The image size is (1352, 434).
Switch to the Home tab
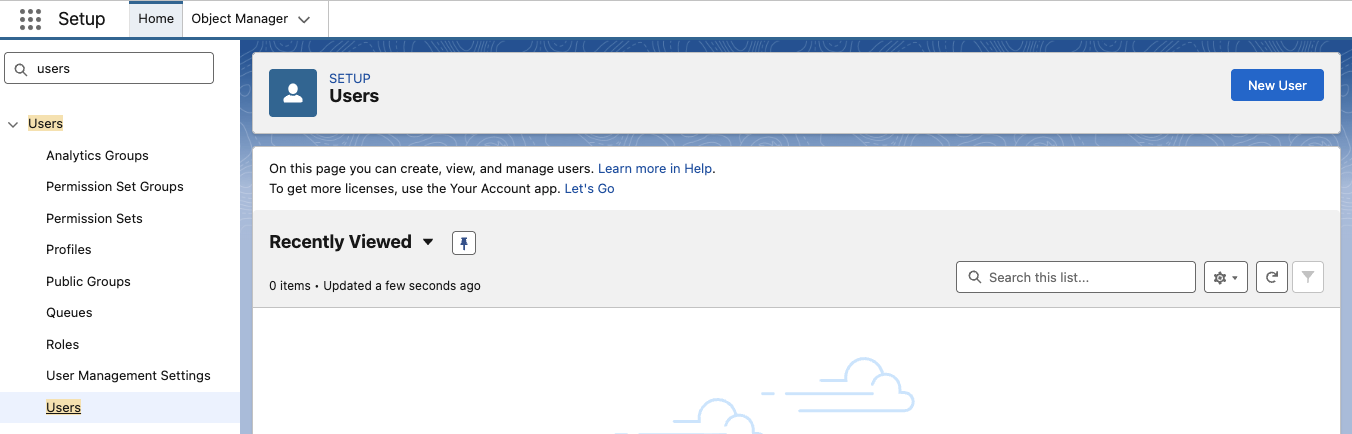tap(156, 19)
